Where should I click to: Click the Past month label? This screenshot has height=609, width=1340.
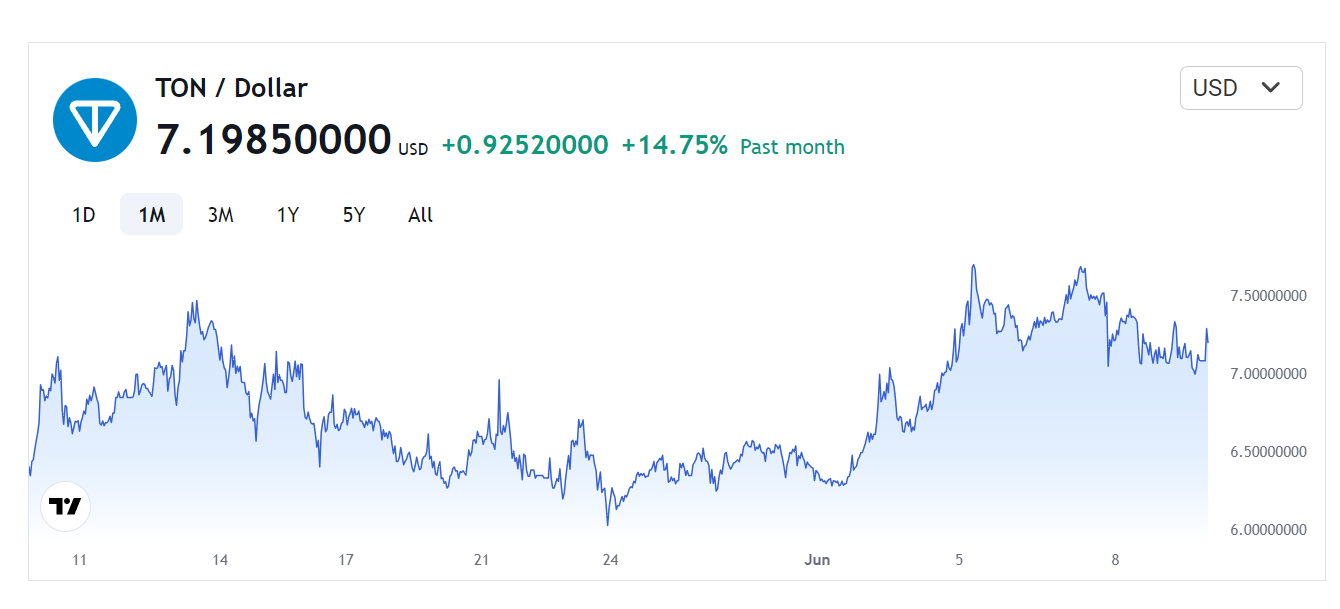point(792,147)
